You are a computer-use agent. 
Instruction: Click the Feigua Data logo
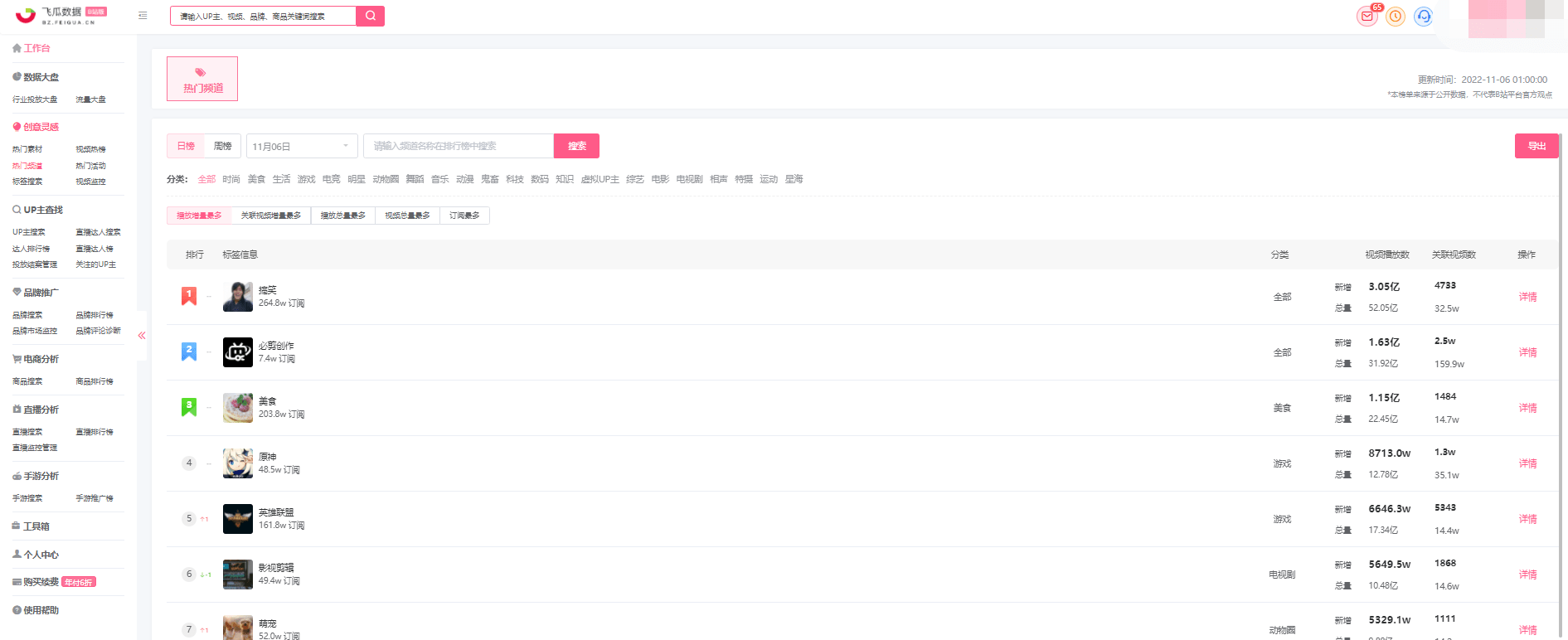point(61,15)
